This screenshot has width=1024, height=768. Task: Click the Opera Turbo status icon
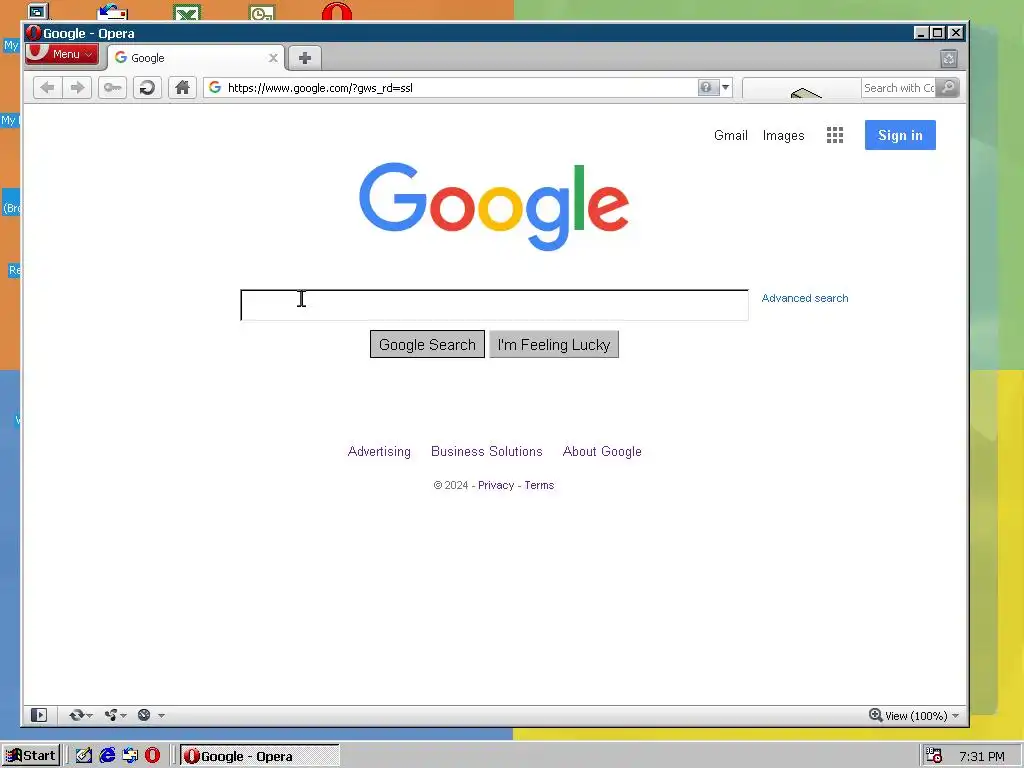(x=144, y=715)
